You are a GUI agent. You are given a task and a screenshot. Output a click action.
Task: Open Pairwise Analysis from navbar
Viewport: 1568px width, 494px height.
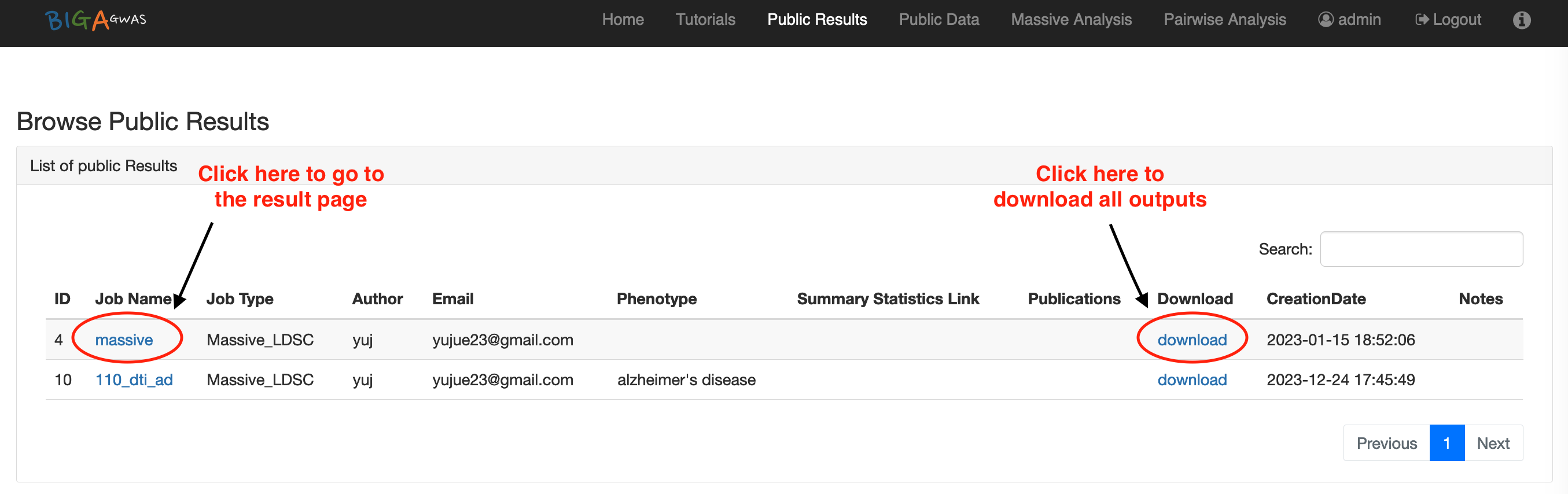1224,20
